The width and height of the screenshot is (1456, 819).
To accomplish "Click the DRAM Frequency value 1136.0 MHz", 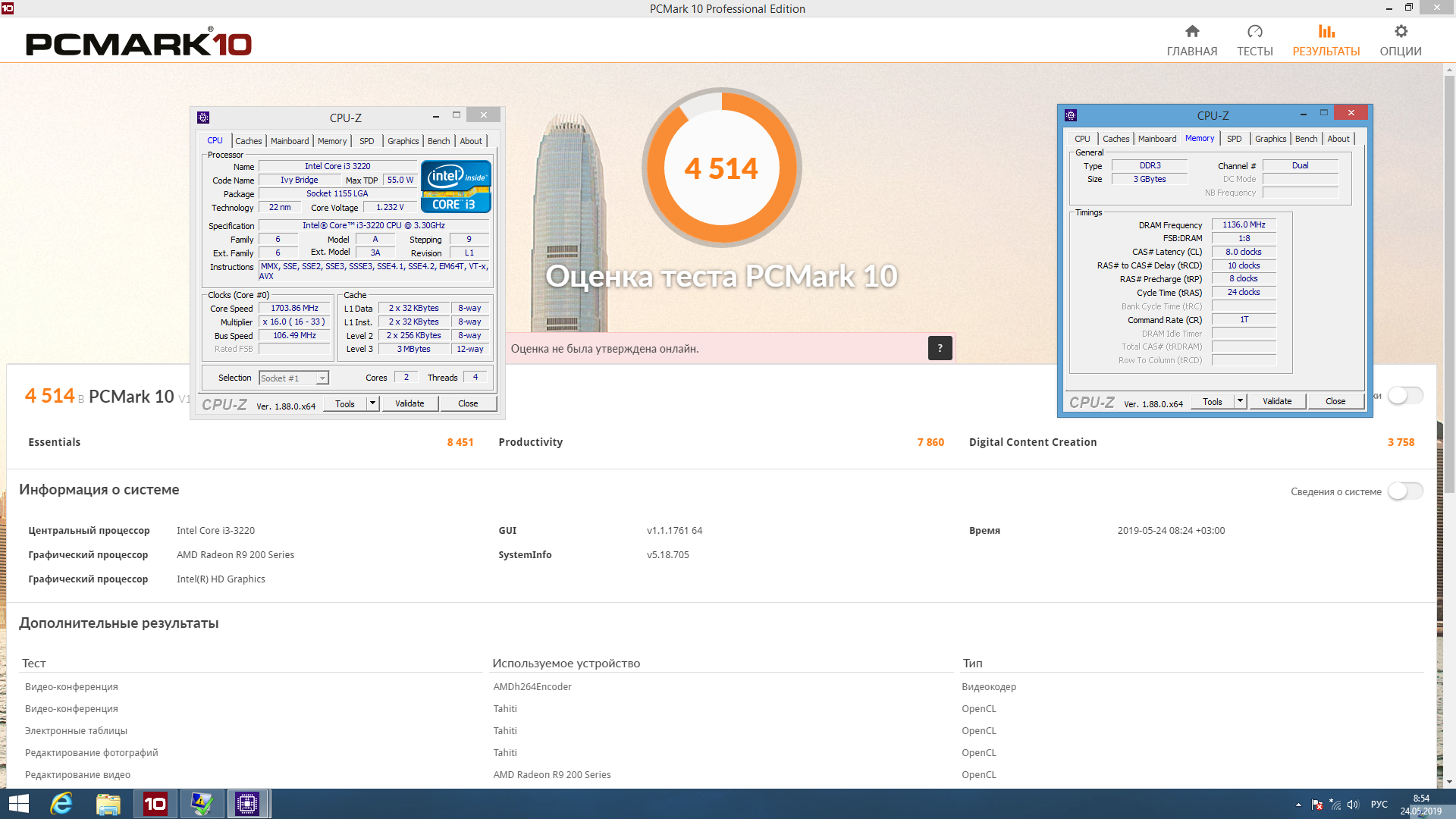I will [1244, 224].
